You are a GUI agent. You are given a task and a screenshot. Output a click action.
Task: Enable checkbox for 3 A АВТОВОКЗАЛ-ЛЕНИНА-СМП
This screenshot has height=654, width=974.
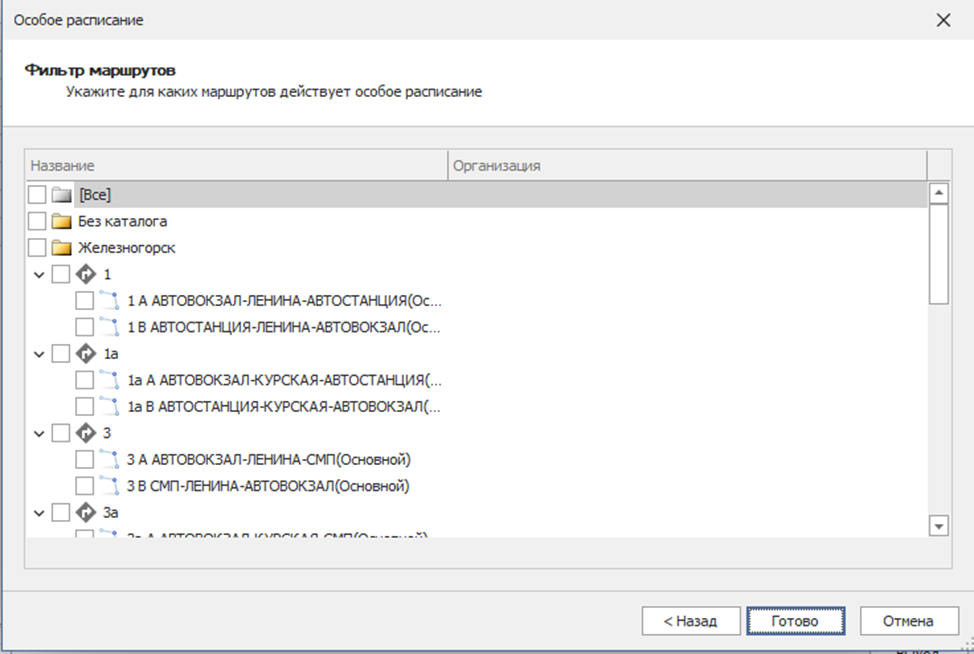click(85, 460)
